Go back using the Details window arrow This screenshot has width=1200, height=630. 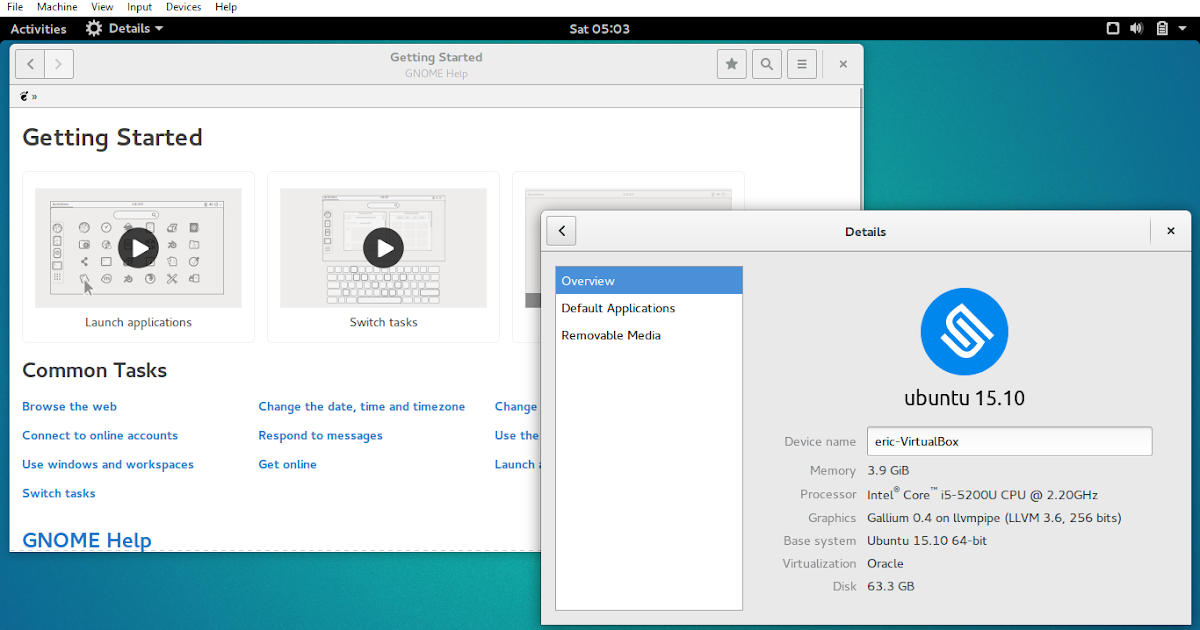561,231
